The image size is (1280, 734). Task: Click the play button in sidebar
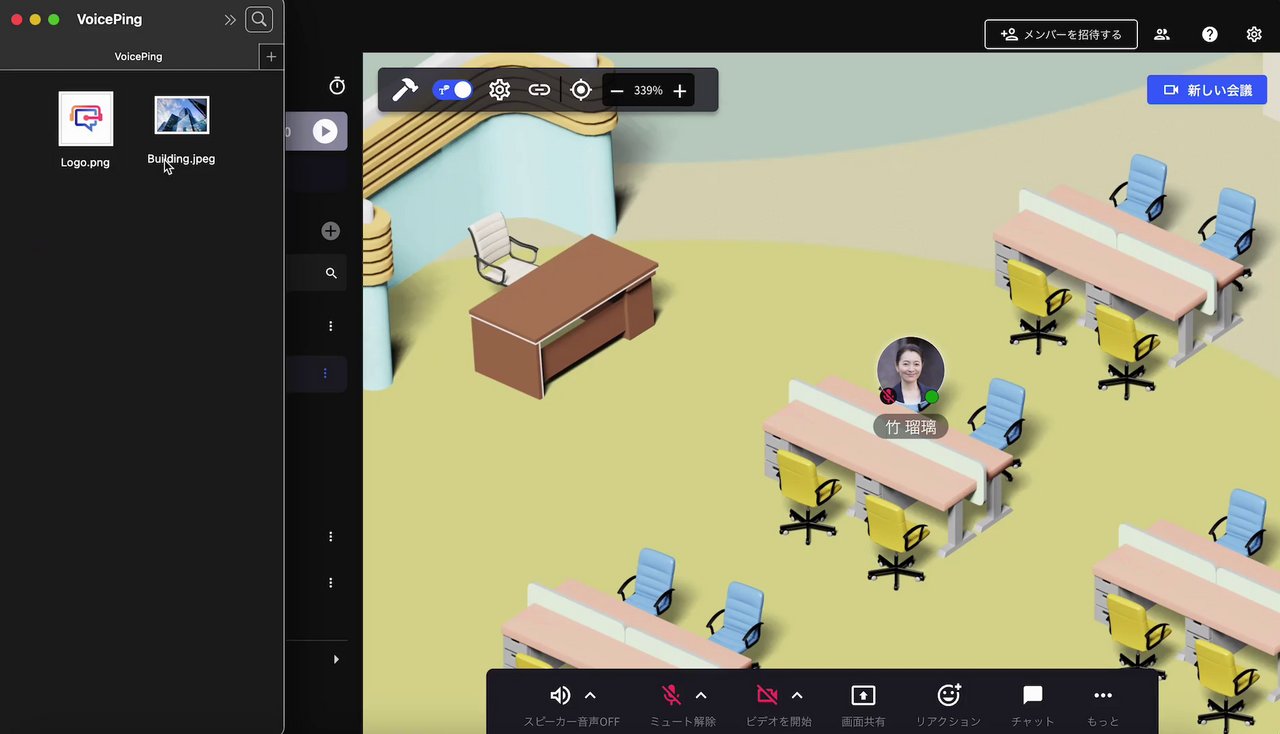(325, 131)
